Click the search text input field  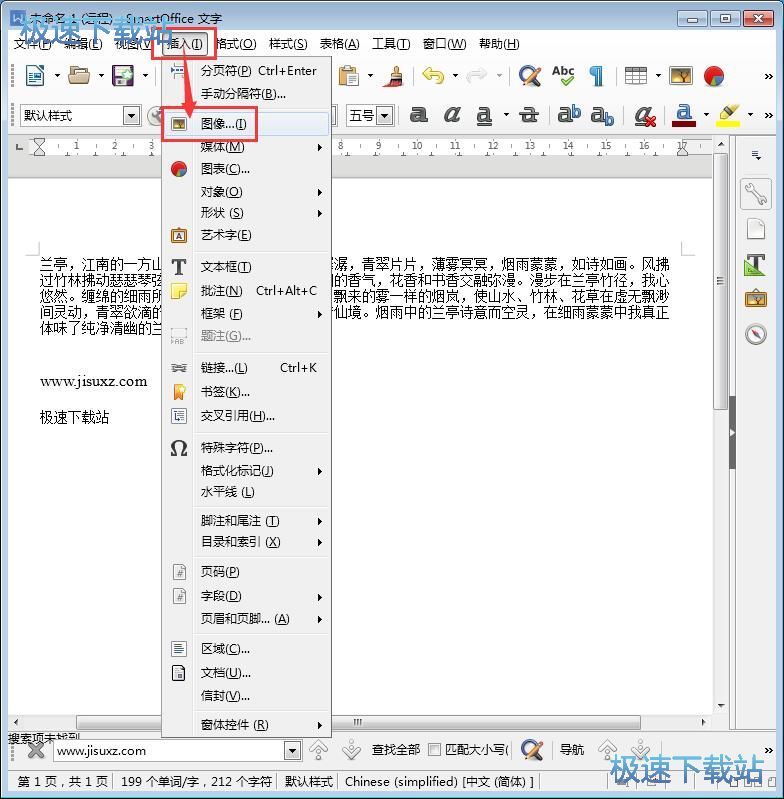pyautogui.click(x=169, y=751)
